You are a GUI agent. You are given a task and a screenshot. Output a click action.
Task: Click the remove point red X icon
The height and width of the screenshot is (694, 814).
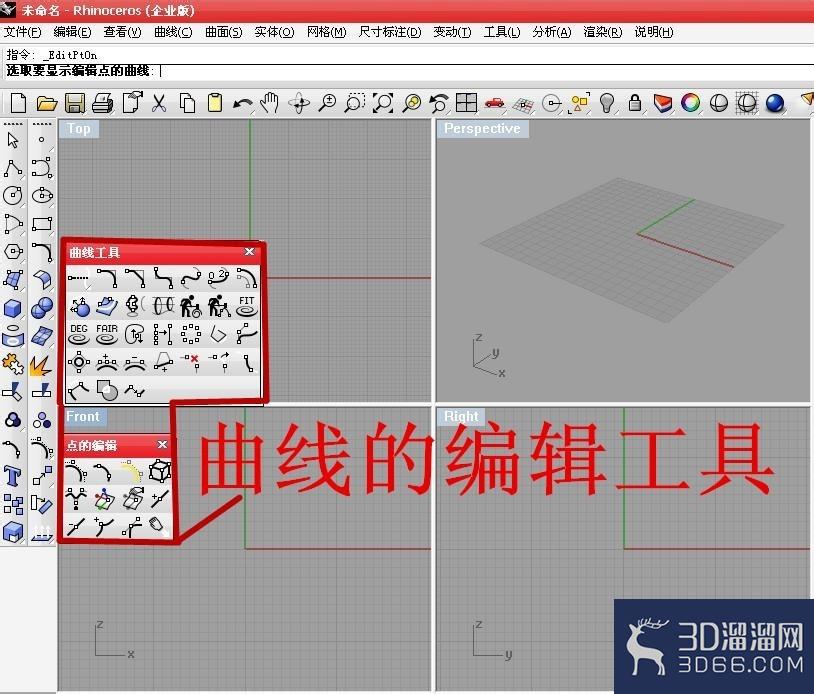click(191, 362)
